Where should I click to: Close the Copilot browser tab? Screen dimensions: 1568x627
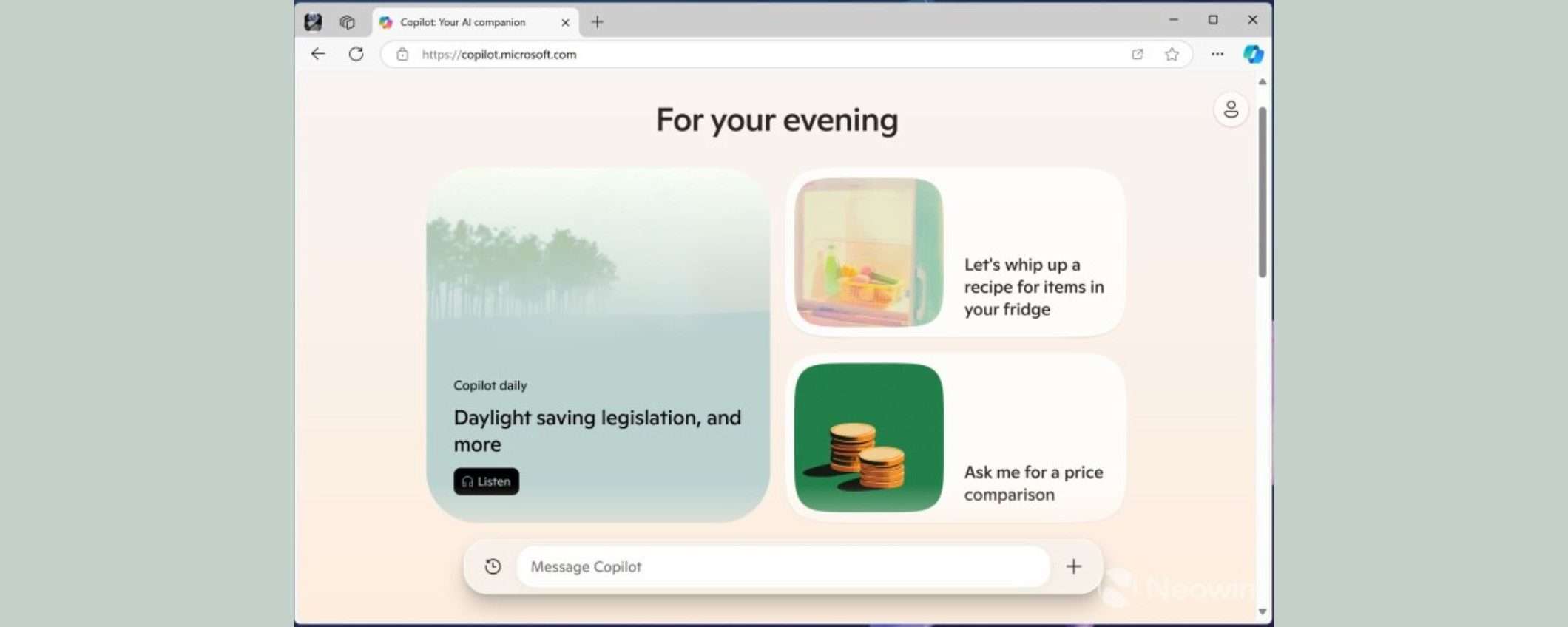pos(565,22)
